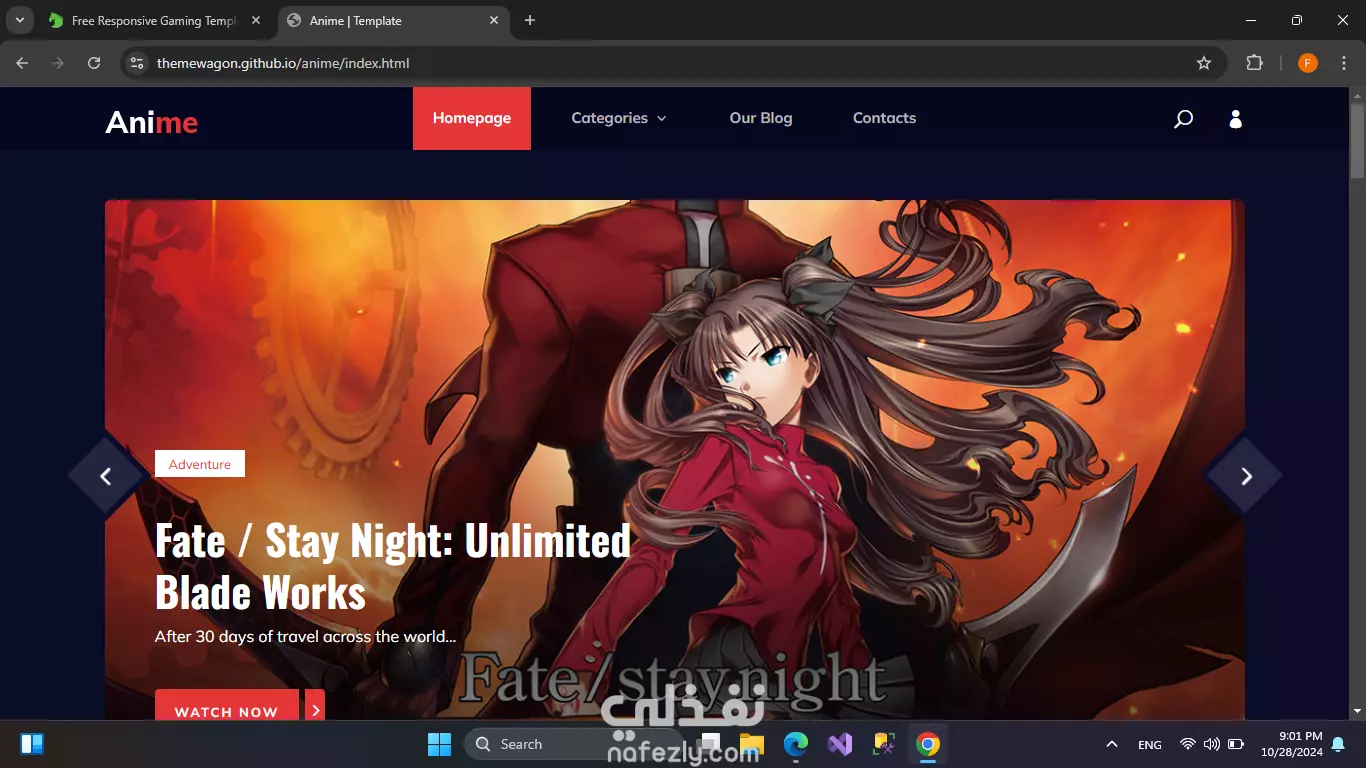
Task: Open the Contacts menu item
Action: (x=884, y=118)
